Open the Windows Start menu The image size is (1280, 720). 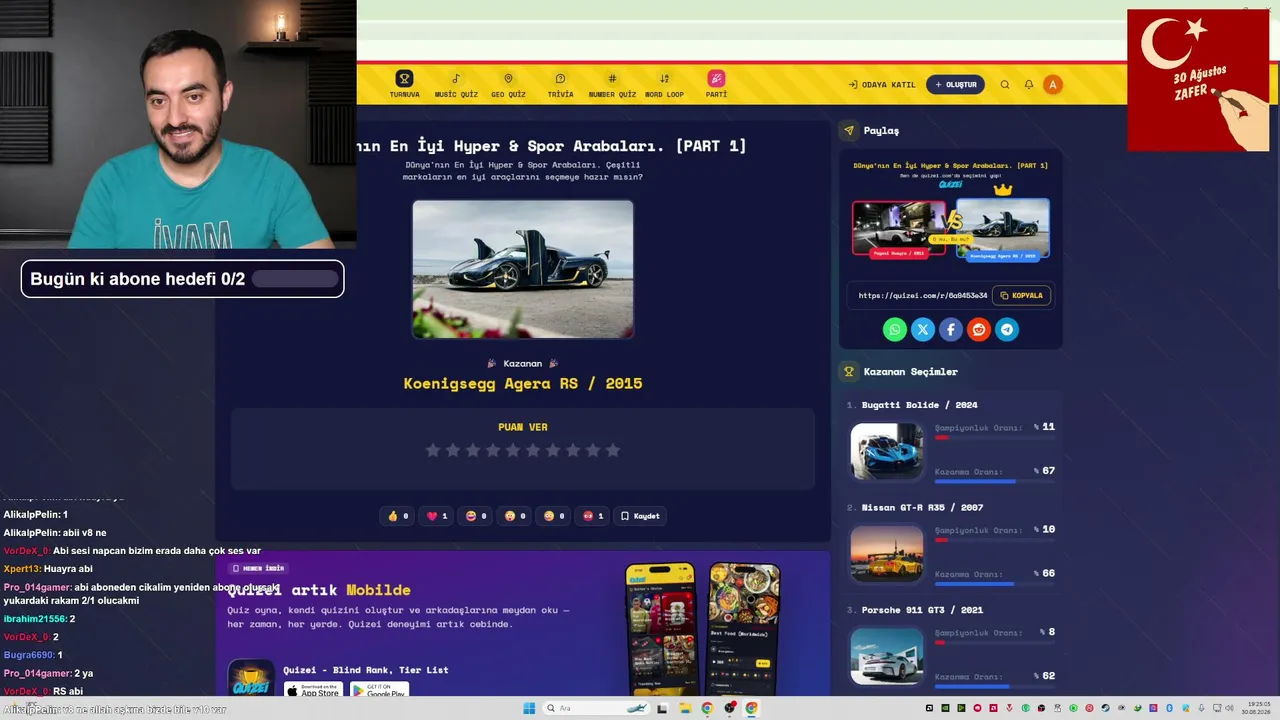click(x=529, y=708)
